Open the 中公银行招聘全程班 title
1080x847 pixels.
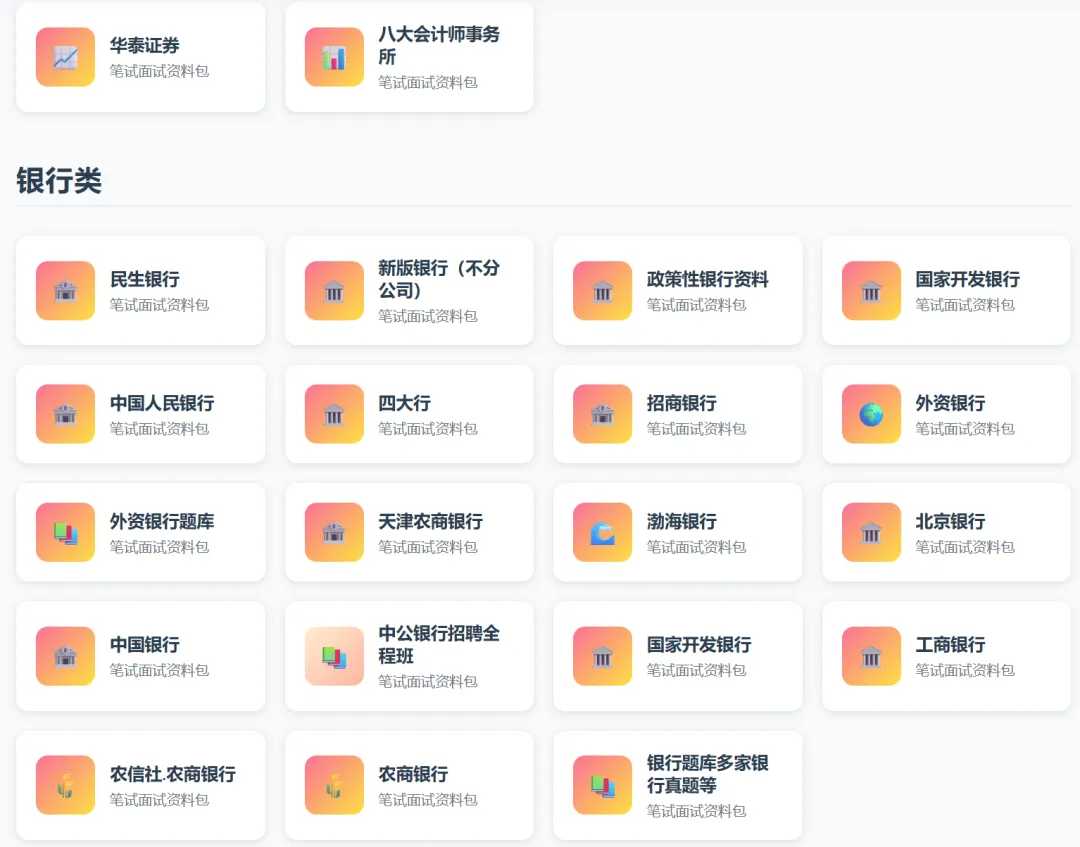click(x=439, y=645)
